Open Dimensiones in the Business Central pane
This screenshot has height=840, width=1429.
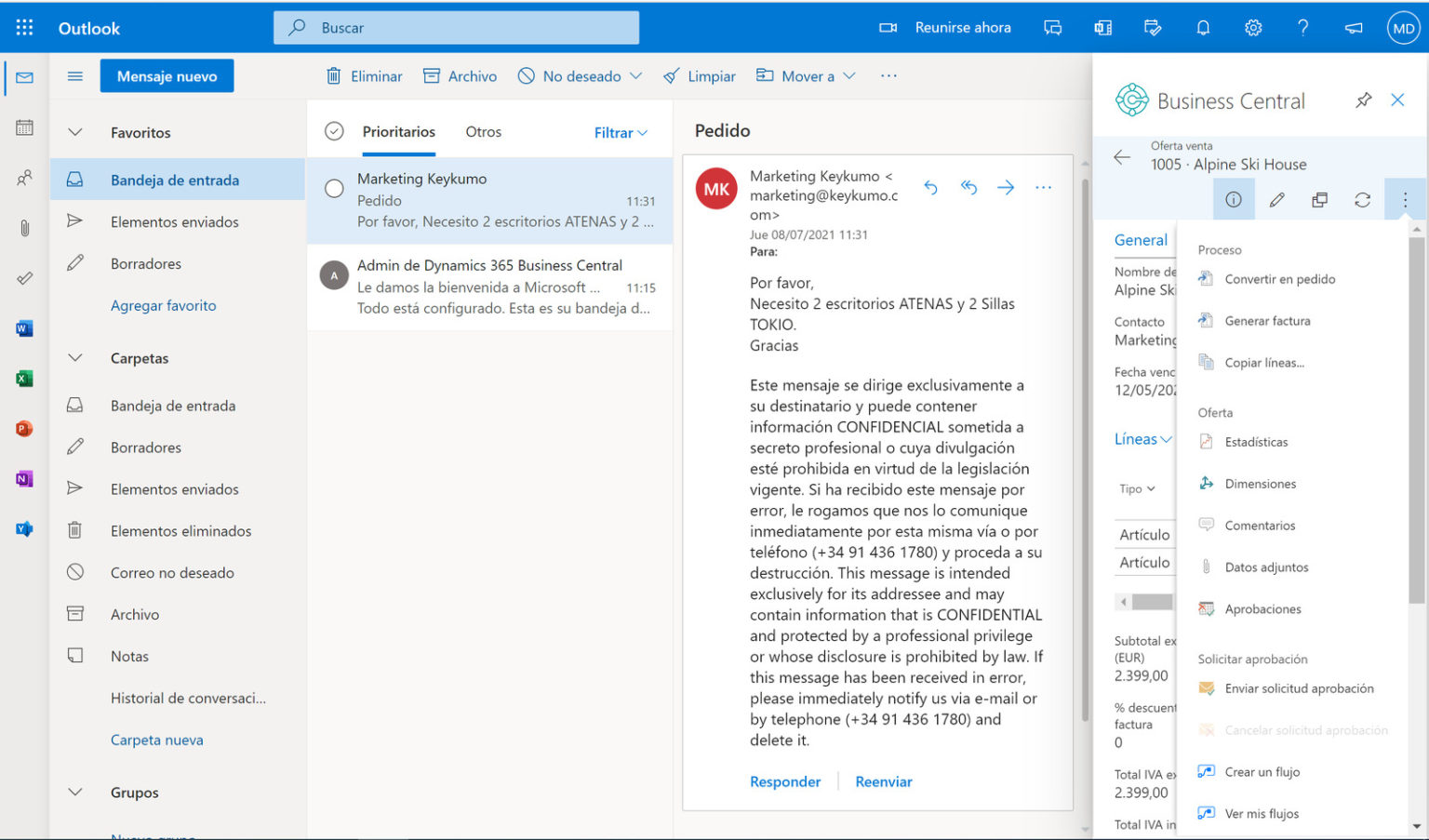1259,483
